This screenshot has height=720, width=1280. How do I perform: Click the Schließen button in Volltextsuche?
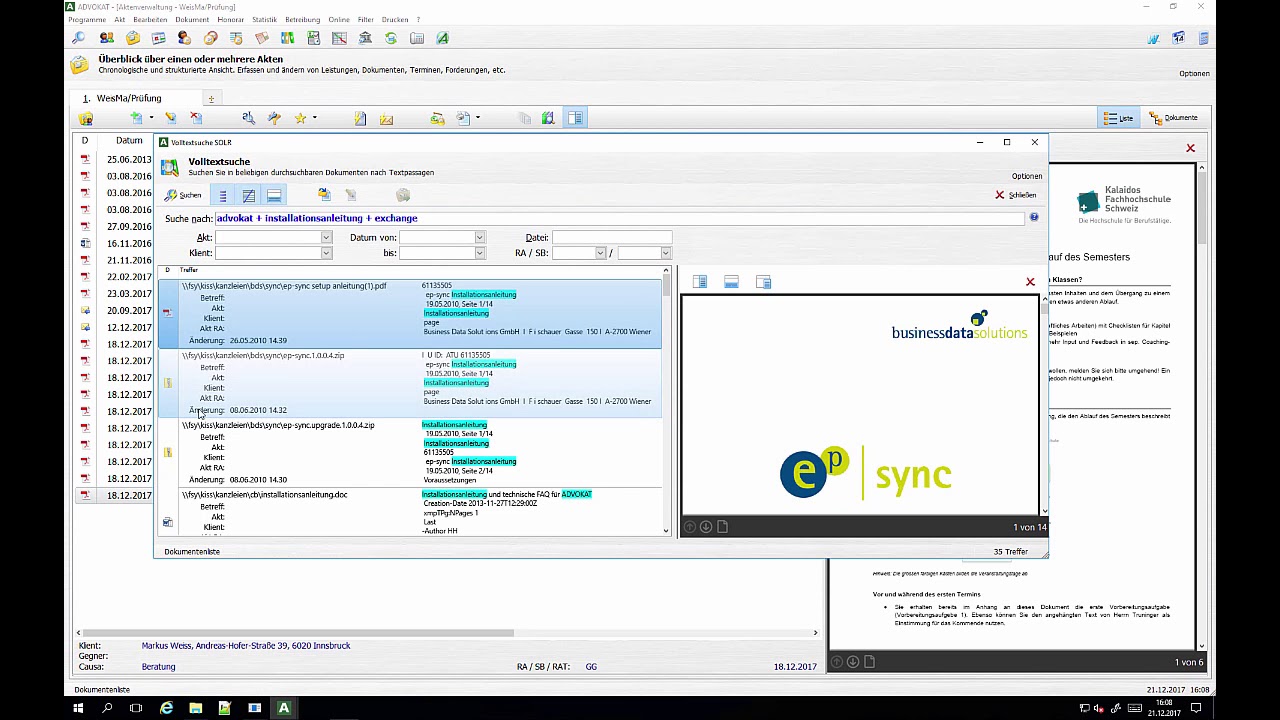click(1016, 195)
